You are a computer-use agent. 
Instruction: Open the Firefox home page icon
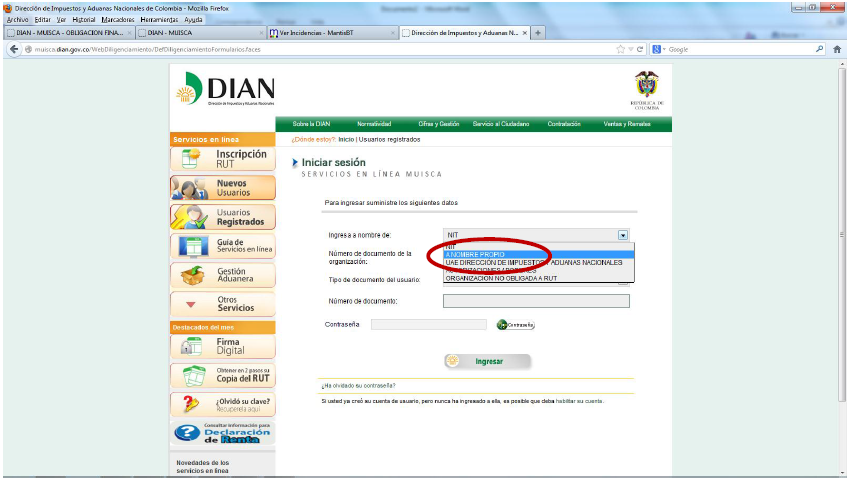click(837, 49)
